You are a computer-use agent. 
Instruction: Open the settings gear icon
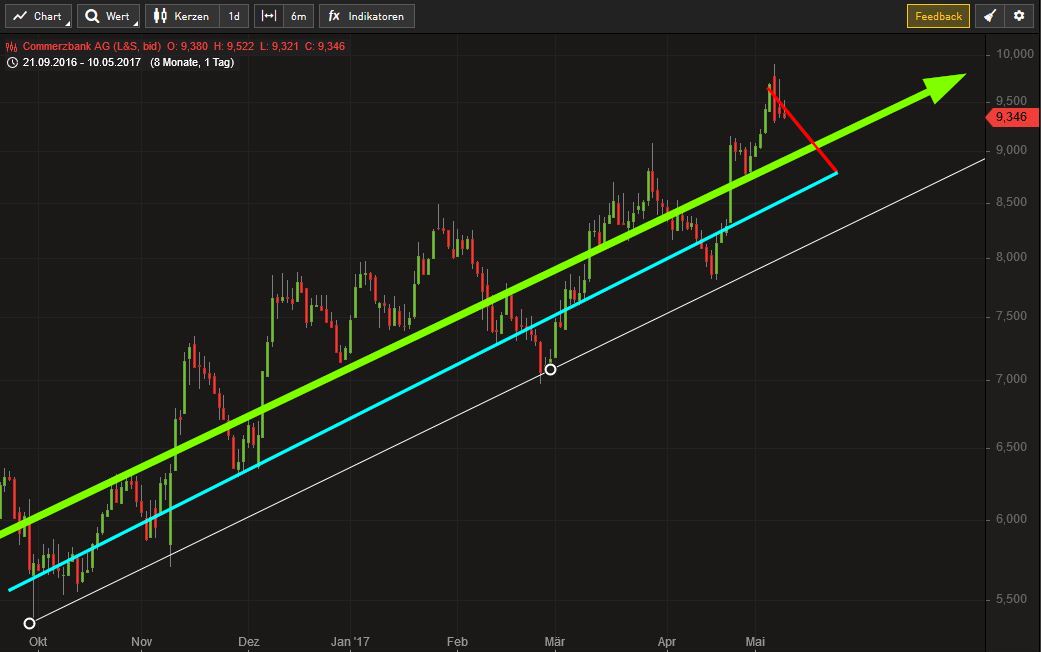1019,16
